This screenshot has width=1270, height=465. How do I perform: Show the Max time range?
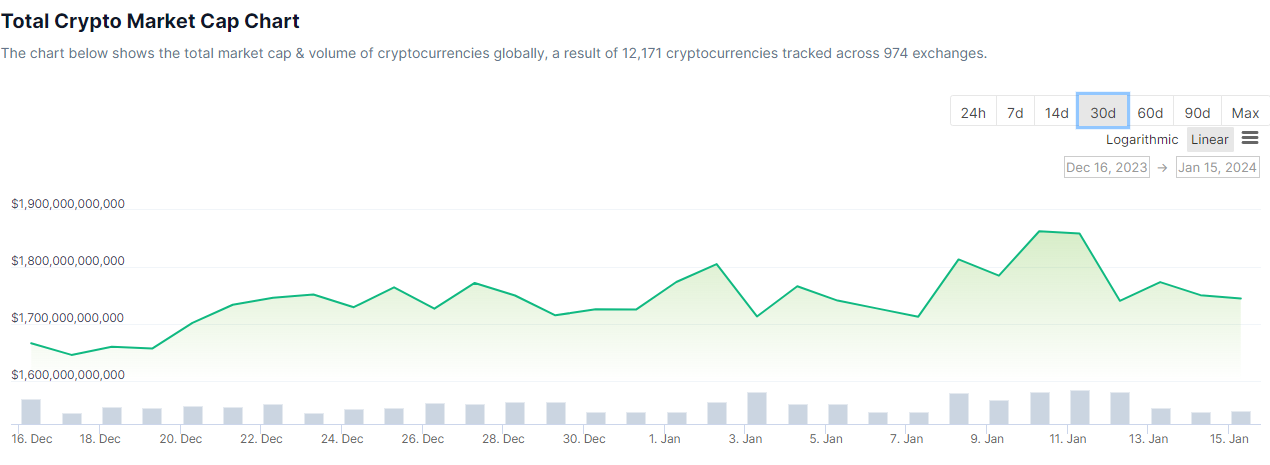click(x=1245, y=113)
